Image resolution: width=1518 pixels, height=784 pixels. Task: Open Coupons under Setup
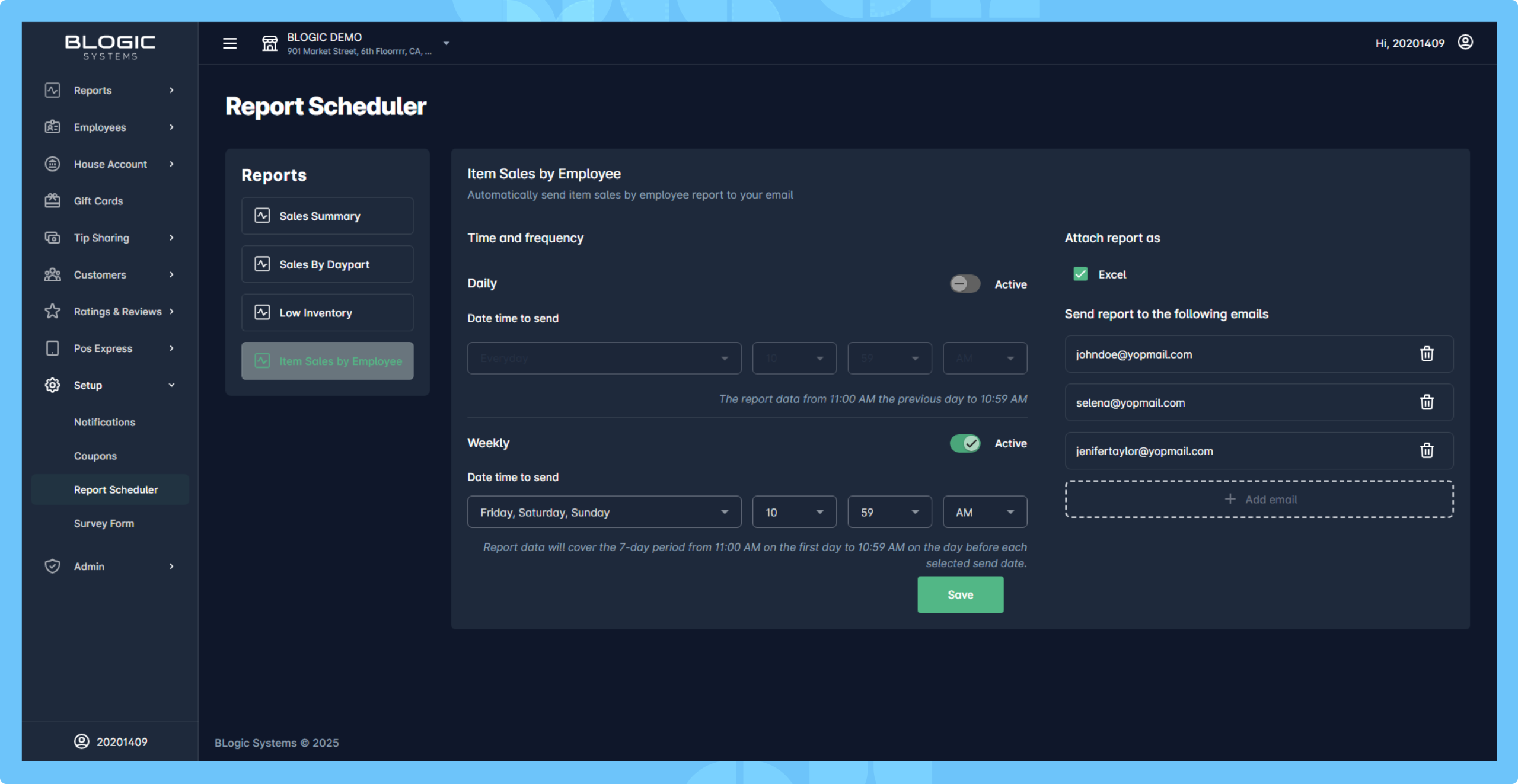(95, 456)
